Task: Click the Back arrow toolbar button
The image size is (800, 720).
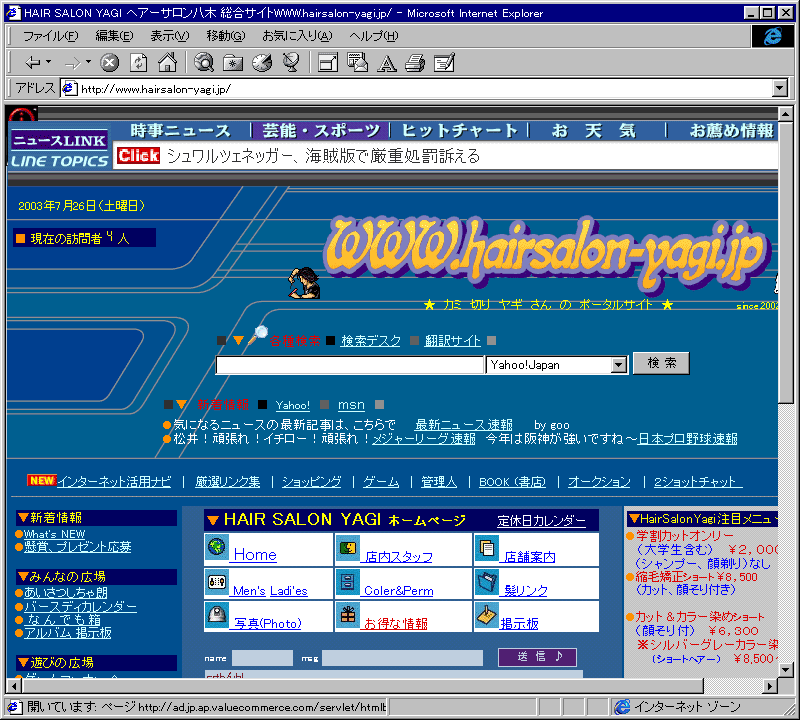Action: pyautogui.click(x=32, y=63)
